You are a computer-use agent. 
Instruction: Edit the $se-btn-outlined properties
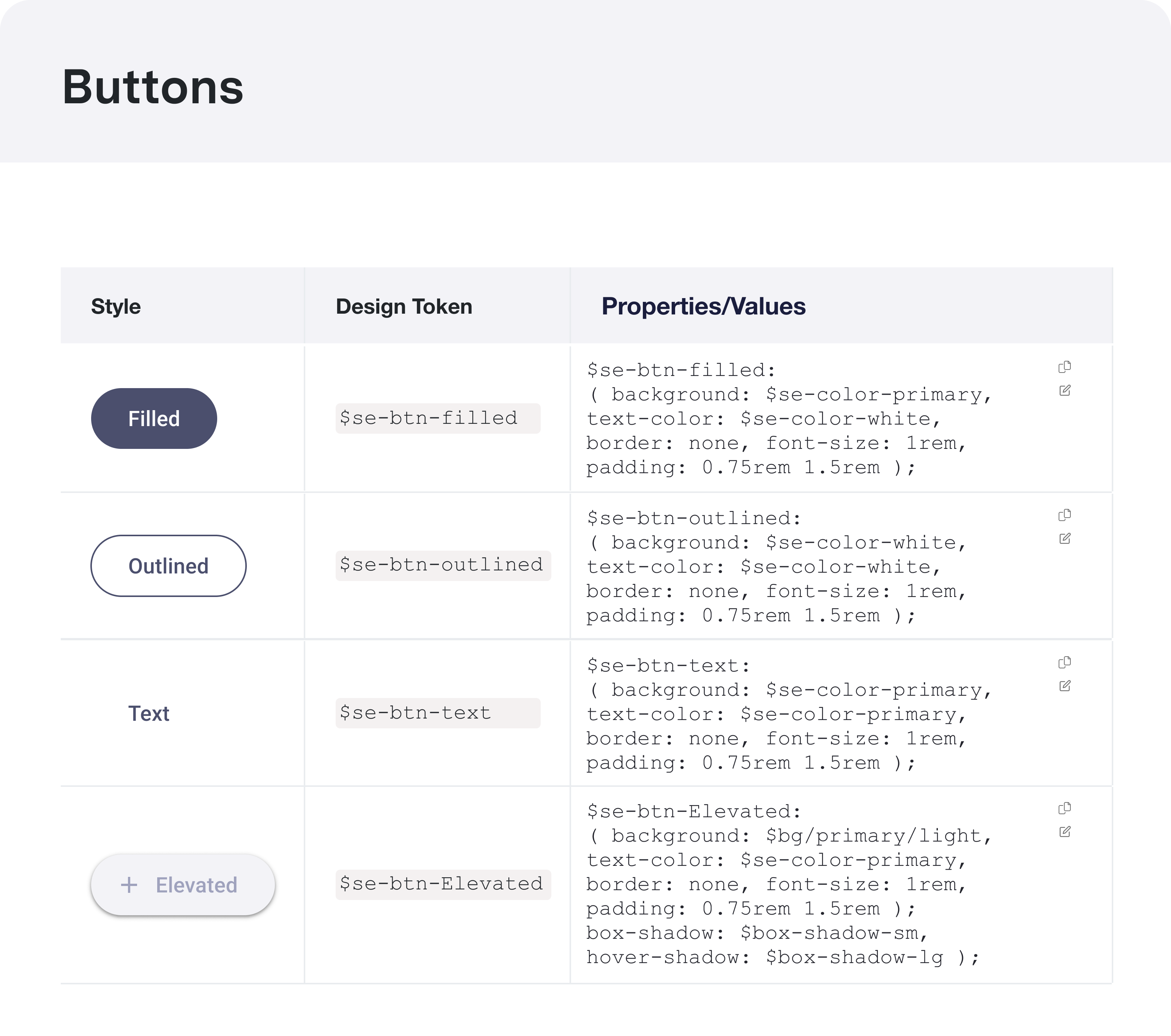point(1064,539)
